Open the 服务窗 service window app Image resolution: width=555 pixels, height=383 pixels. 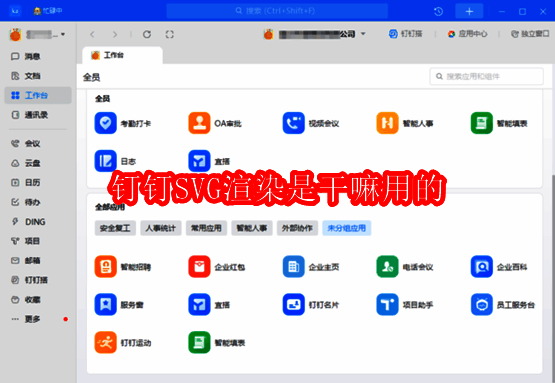119,304
